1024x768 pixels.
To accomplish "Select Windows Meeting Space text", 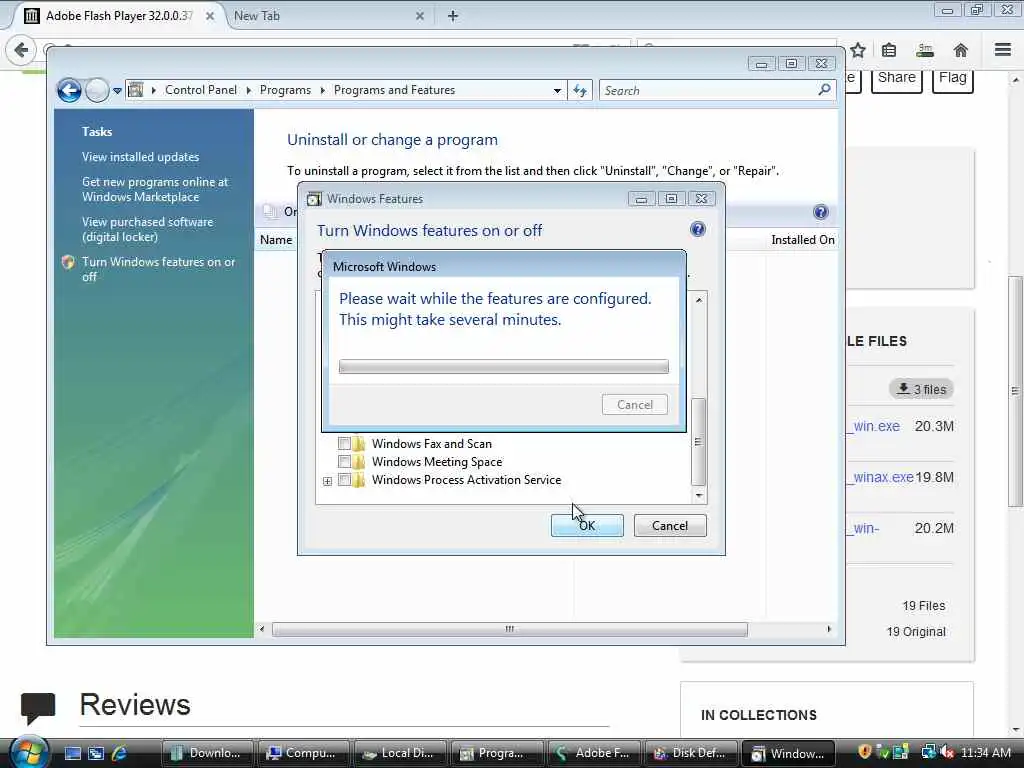I will 437,462.
